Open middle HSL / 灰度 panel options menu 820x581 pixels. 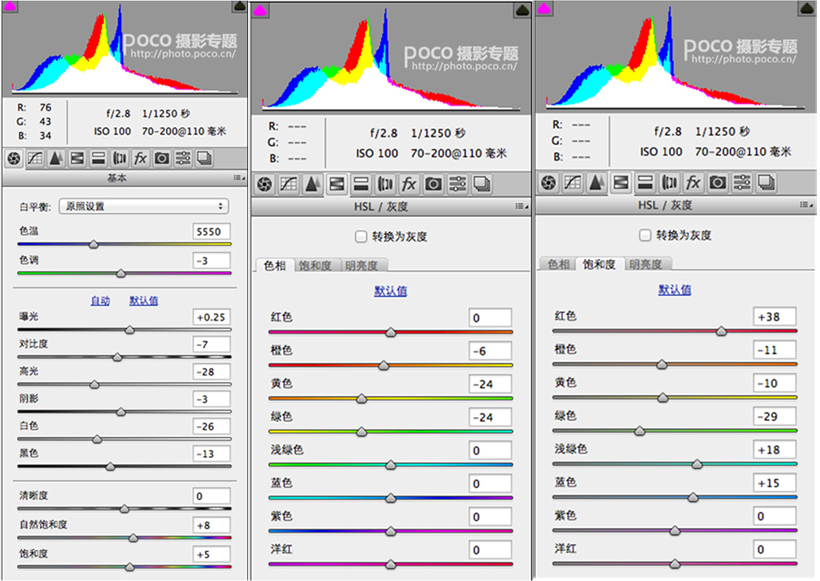(x=521, y=207)
